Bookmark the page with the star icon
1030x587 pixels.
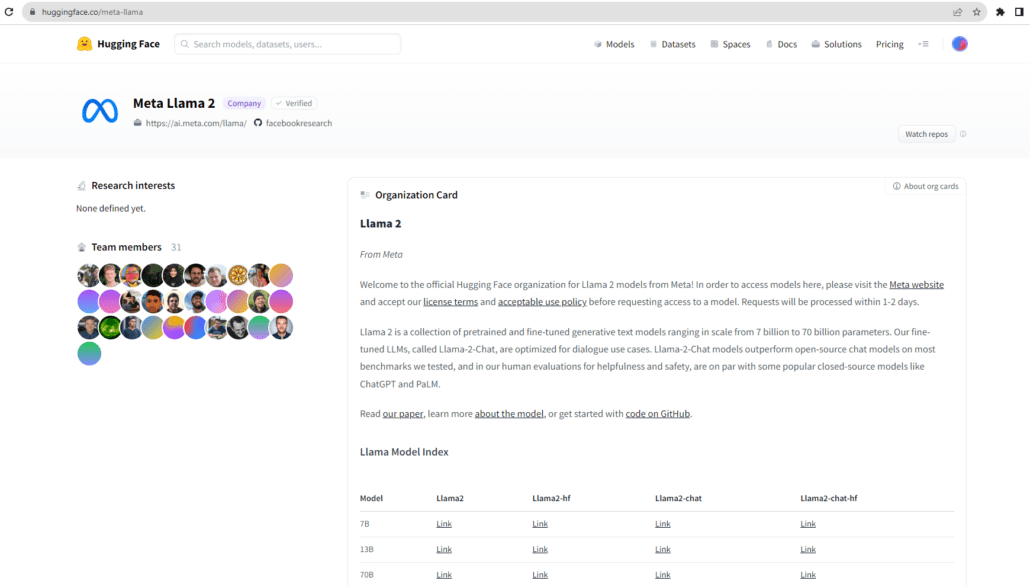tap(976, 11)
